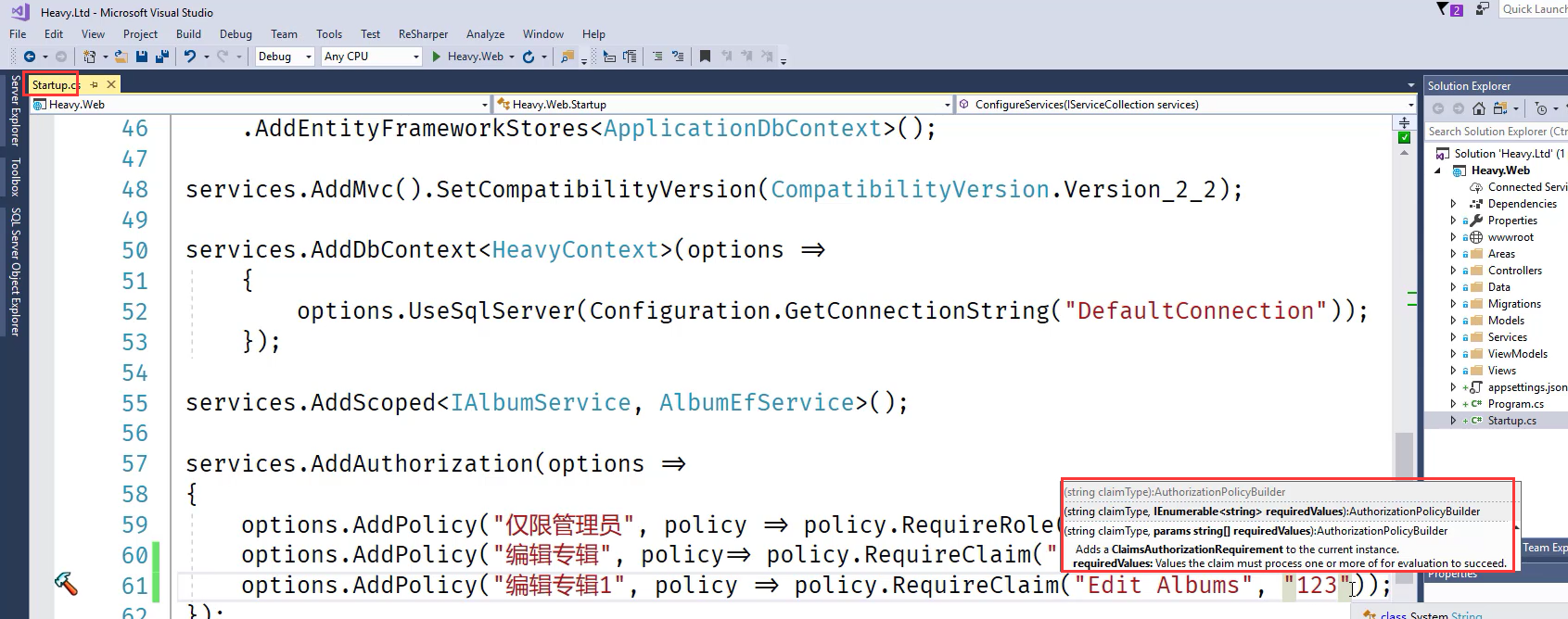Expand the Controllers folder
This screenshot has width=1568, height=619.
pyautogui.click(x=1453, y=271)
